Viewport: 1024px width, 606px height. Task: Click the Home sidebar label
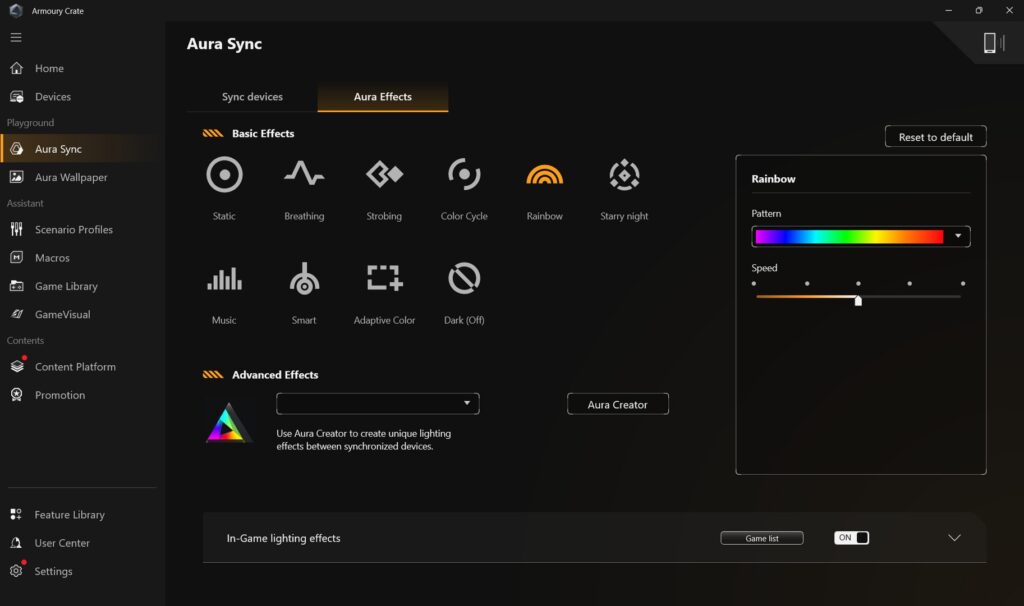(49, 68)
